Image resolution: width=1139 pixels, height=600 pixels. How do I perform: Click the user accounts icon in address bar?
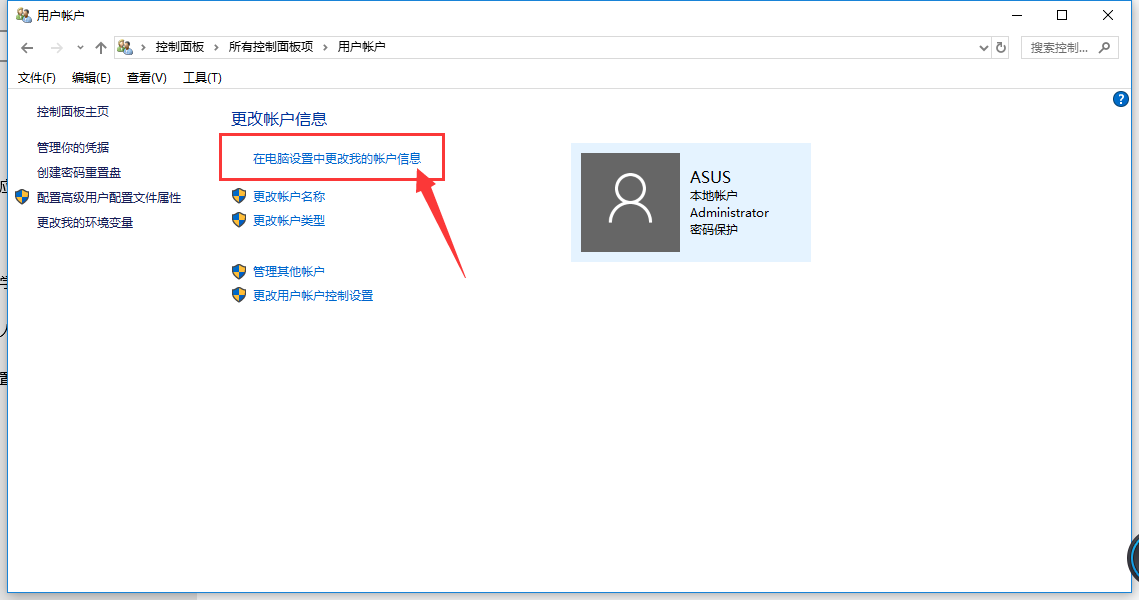[125, 47]
